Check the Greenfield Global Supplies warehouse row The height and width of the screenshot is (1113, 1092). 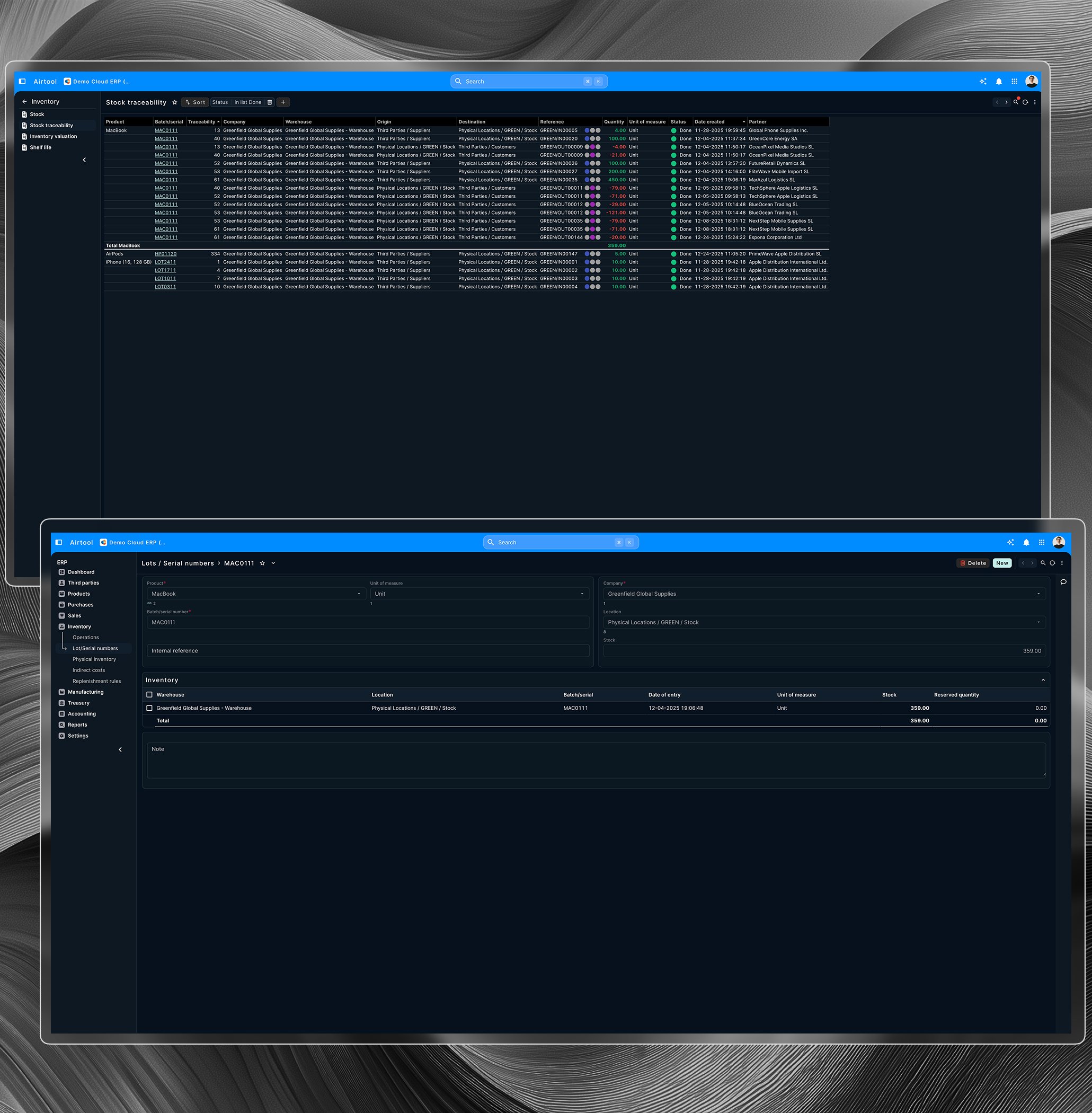[x=150, y=708]
